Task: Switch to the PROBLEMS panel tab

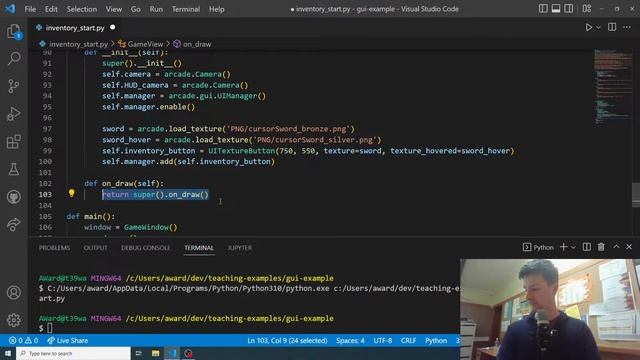Action: (x=54, y=248)
